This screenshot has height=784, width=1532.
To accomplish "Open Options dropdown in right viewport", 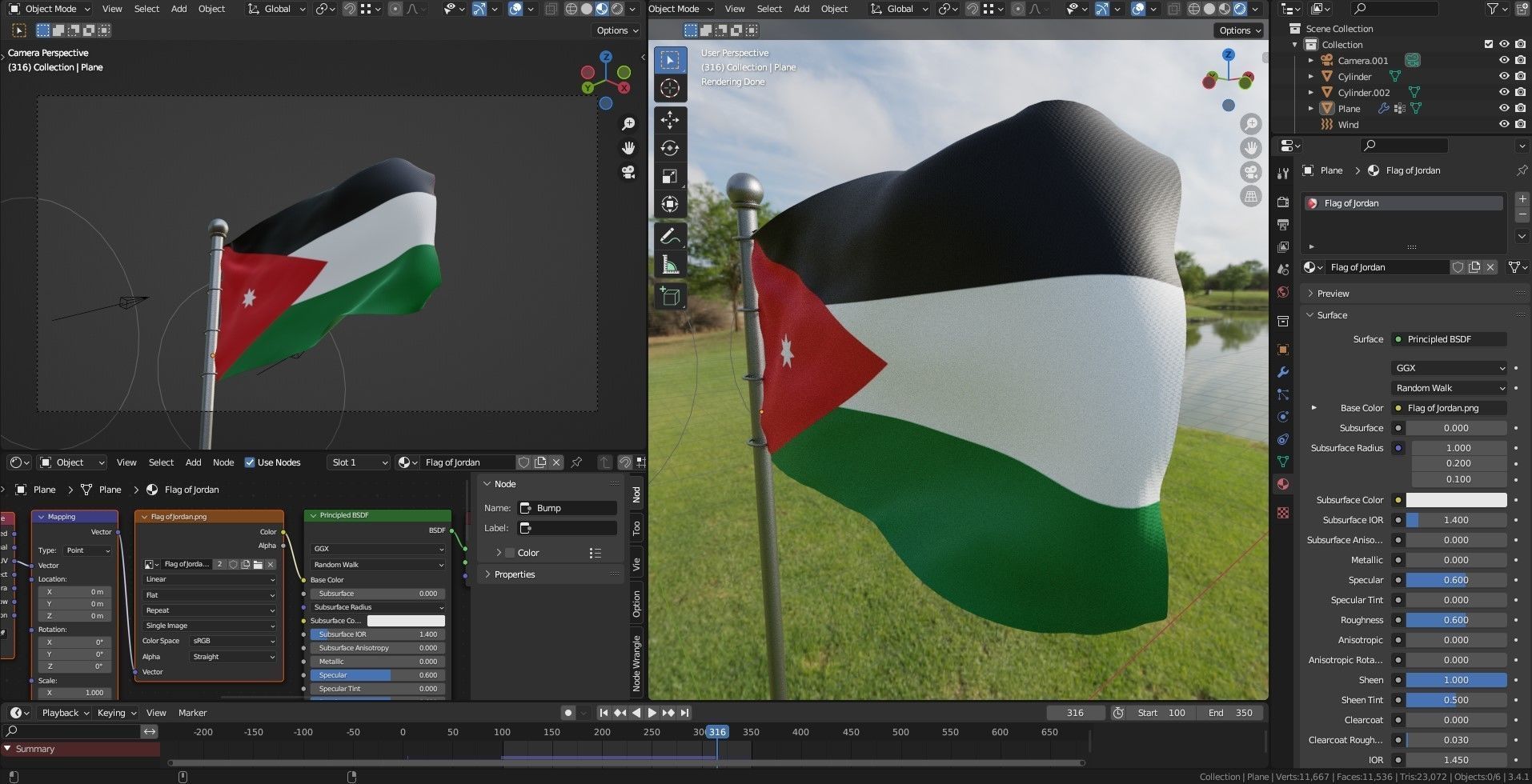I will pyautogui.click(x=1239, y=30).
